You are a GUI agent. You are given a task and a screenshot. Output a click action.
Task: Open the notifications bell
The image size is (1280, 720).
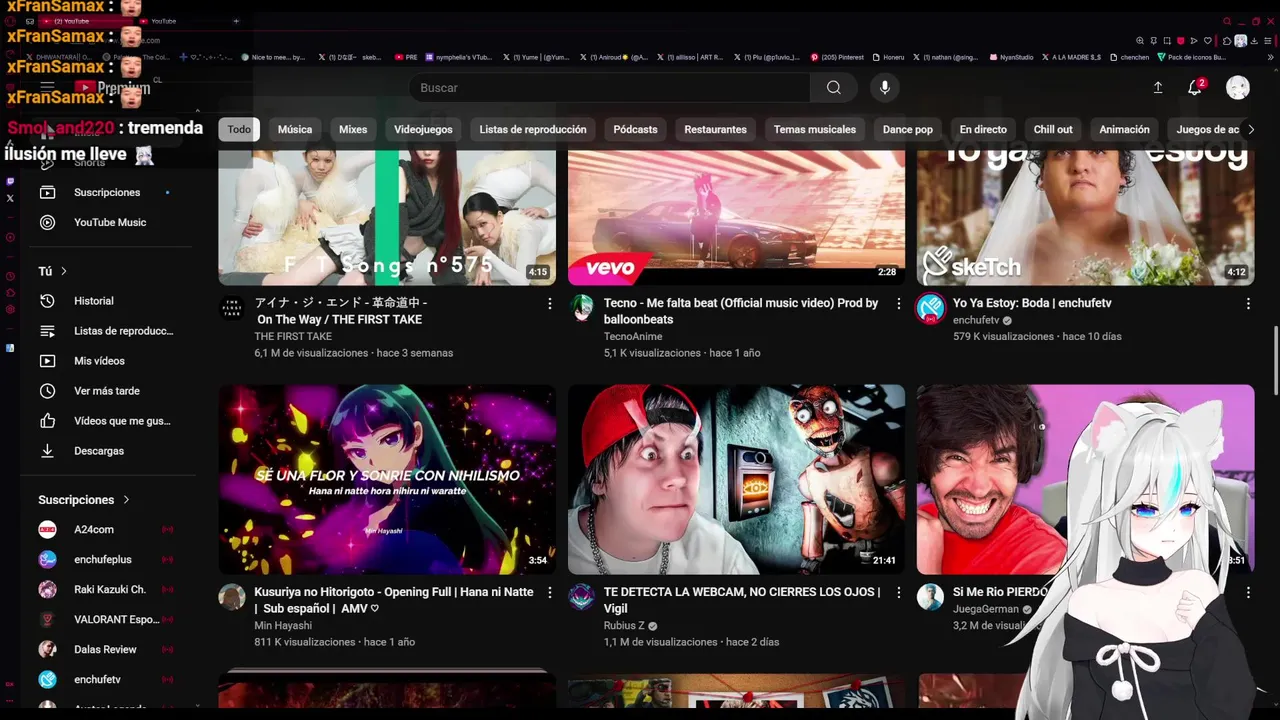point(1195,88)
